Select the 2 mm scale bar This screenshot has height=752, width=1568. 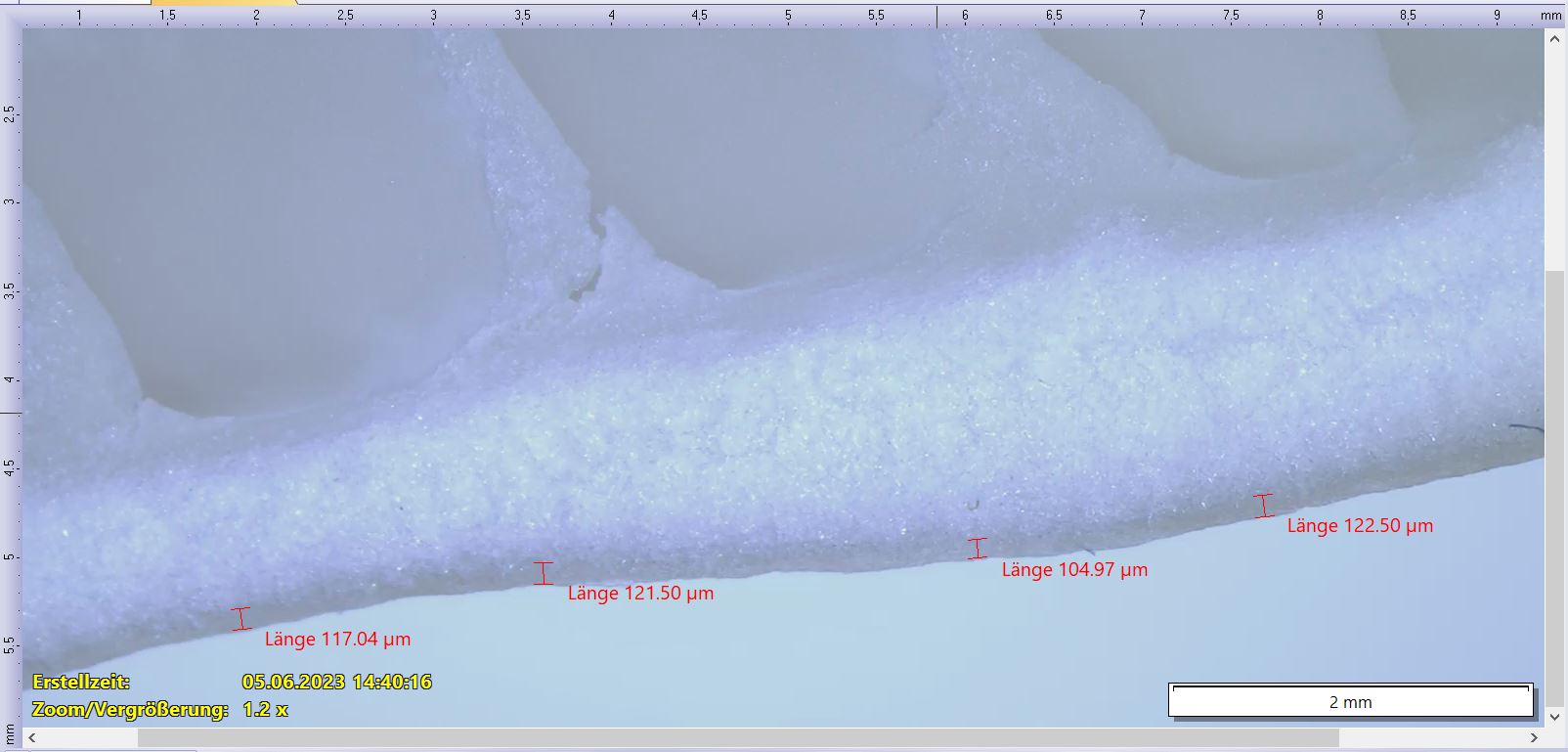click(1350, 700)
